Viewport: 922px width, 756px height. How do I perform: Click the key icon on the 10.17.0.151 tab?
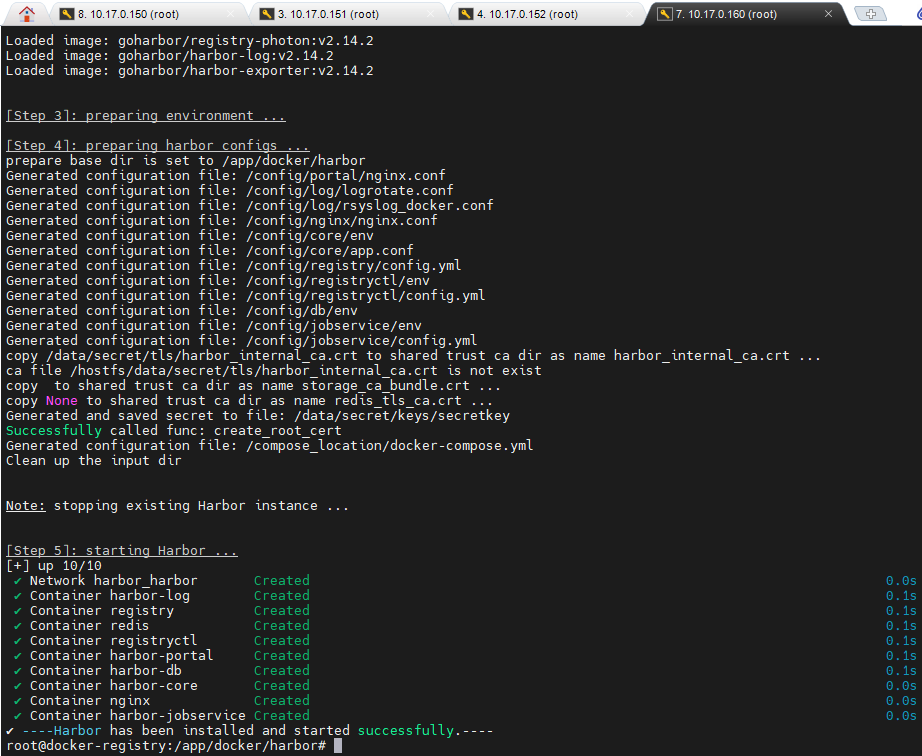pyautogui.click(x=266, y=14)
